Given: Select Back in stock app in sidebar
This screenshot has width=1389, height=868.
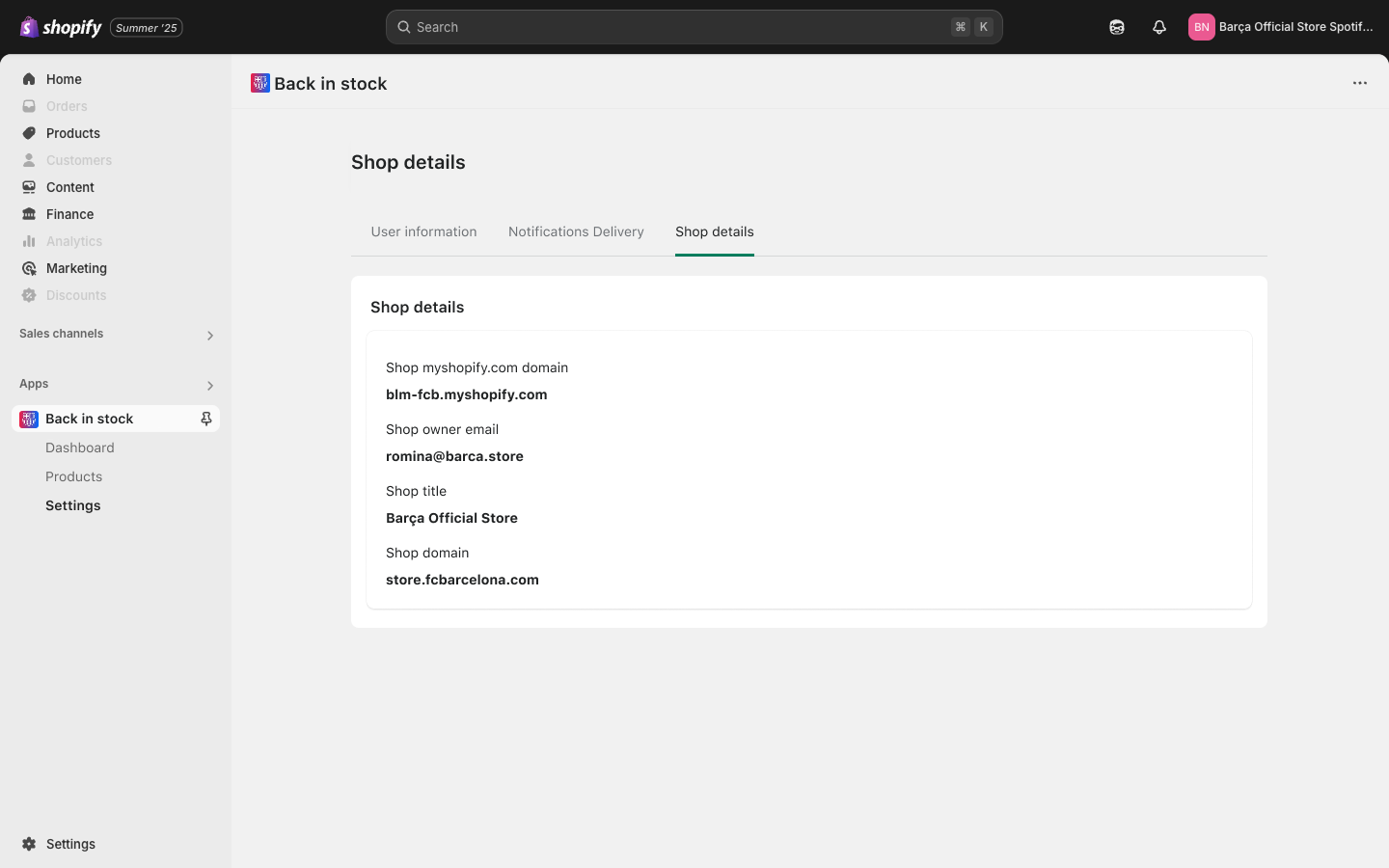Looking at the screenshot, I should (115, 419).
